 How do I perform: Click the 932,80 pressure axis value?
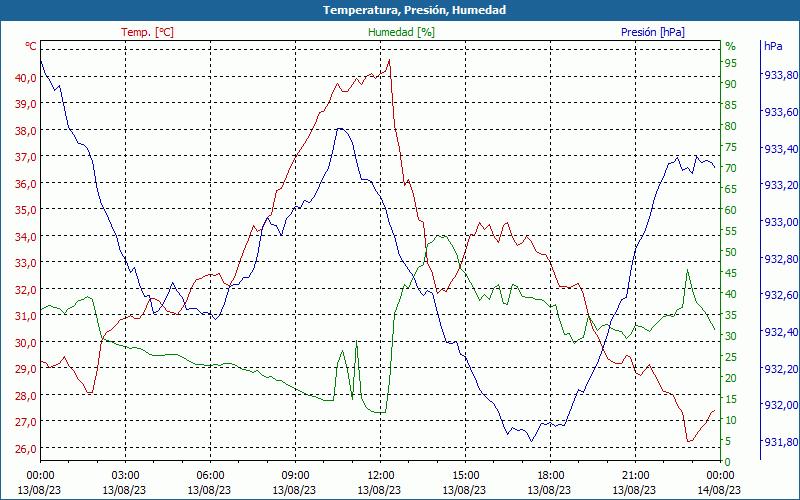781,259
